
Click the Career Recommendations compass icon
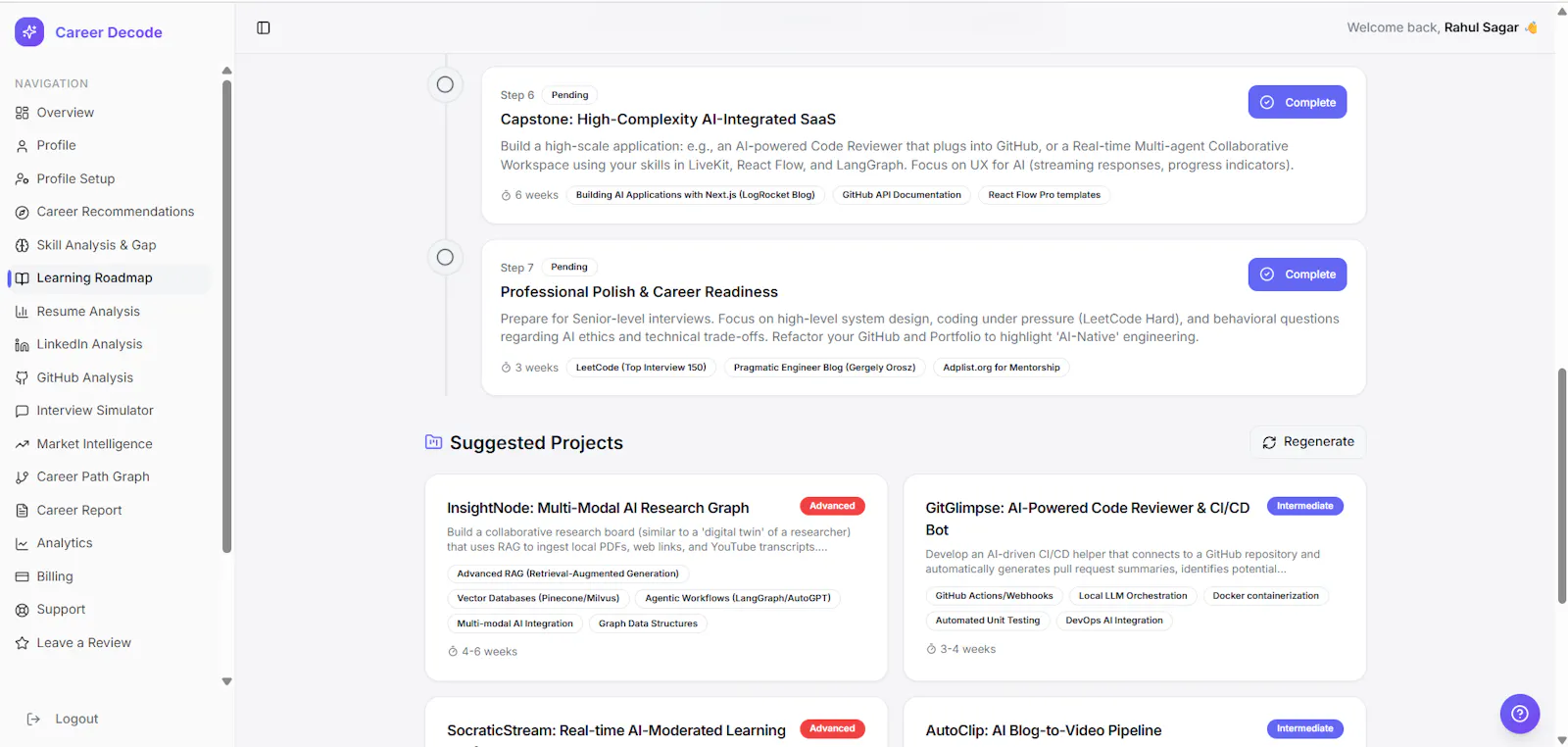(22, 212)
